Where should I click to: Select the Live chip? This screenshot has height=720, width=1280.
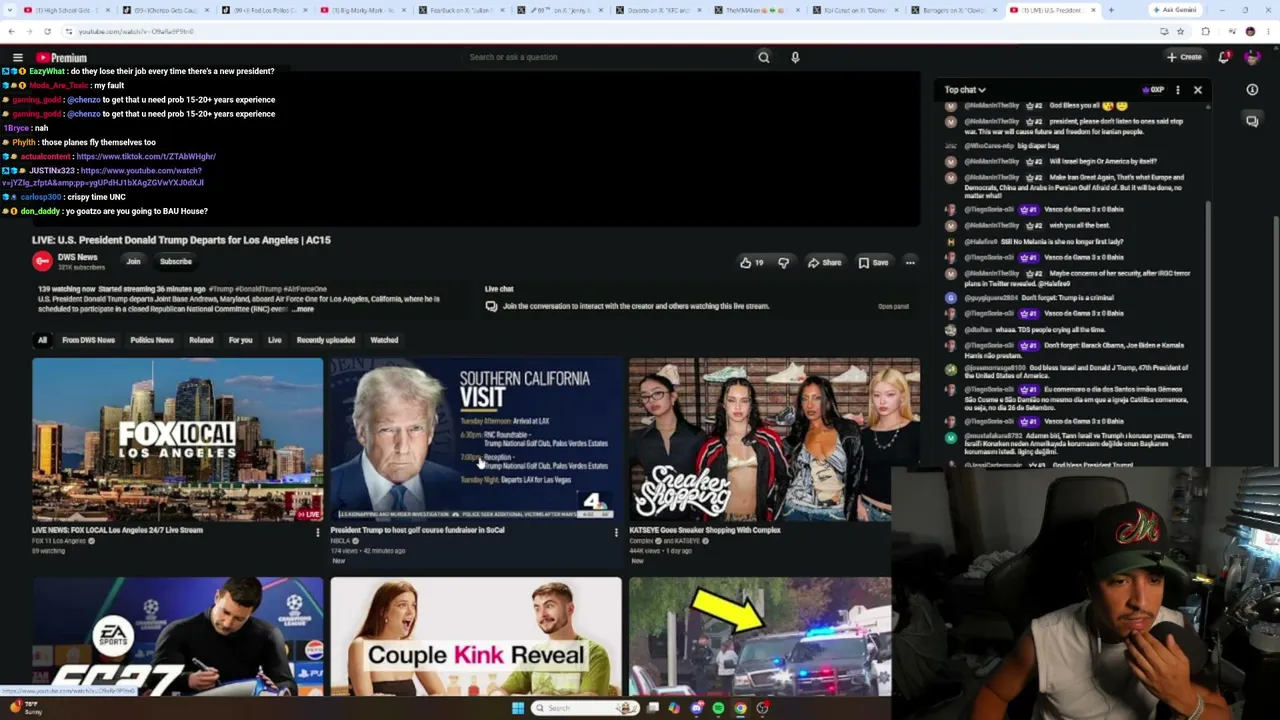tap(274, 340)
